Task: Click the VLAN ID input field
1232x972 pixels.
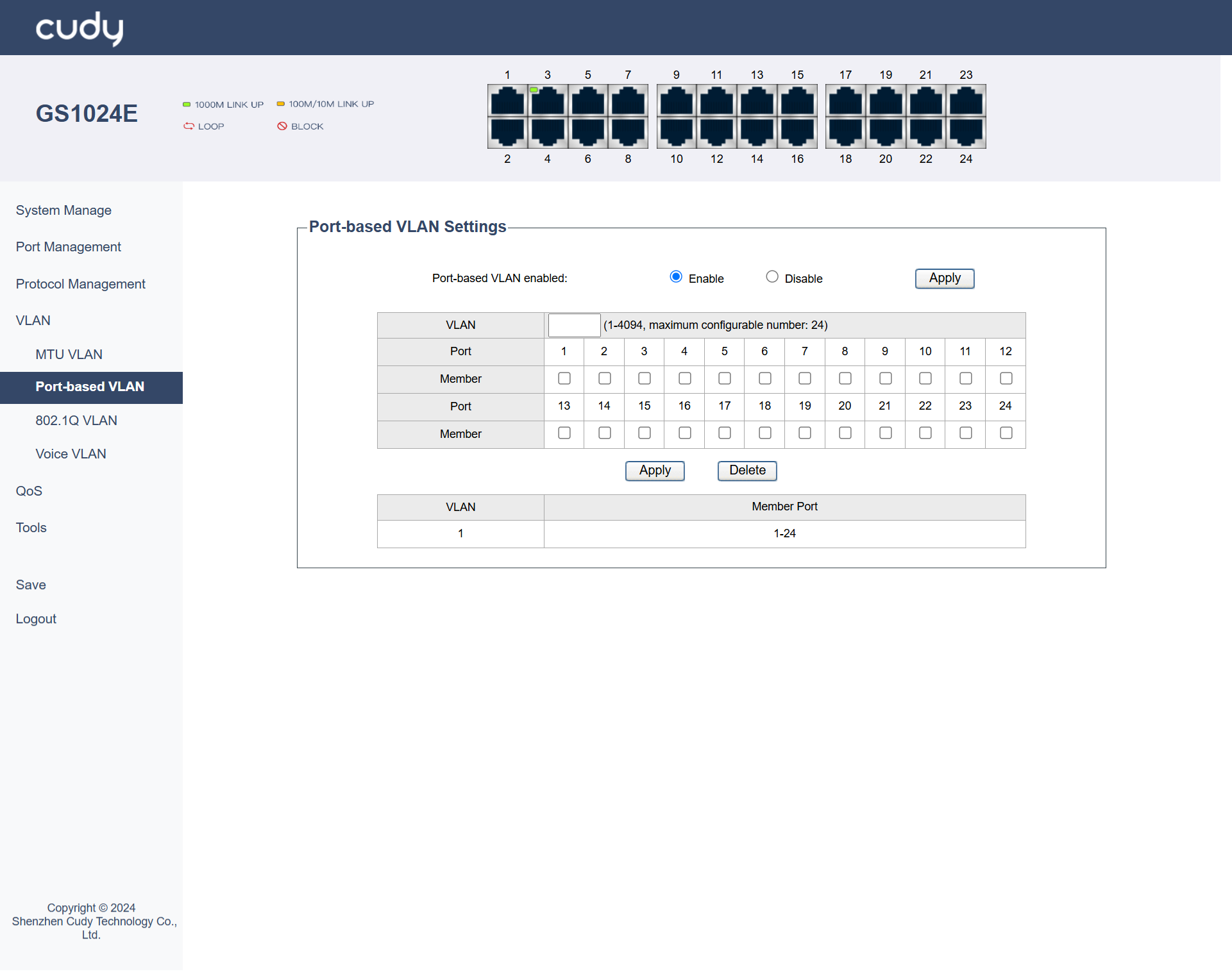Action: 574,325
